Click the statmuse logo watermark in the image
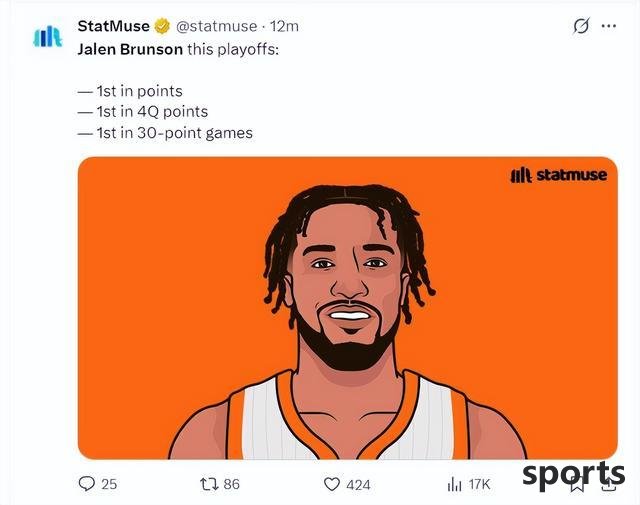Viewport: 640px width, 505px height. pyautogui.click(x=559, y=175)
